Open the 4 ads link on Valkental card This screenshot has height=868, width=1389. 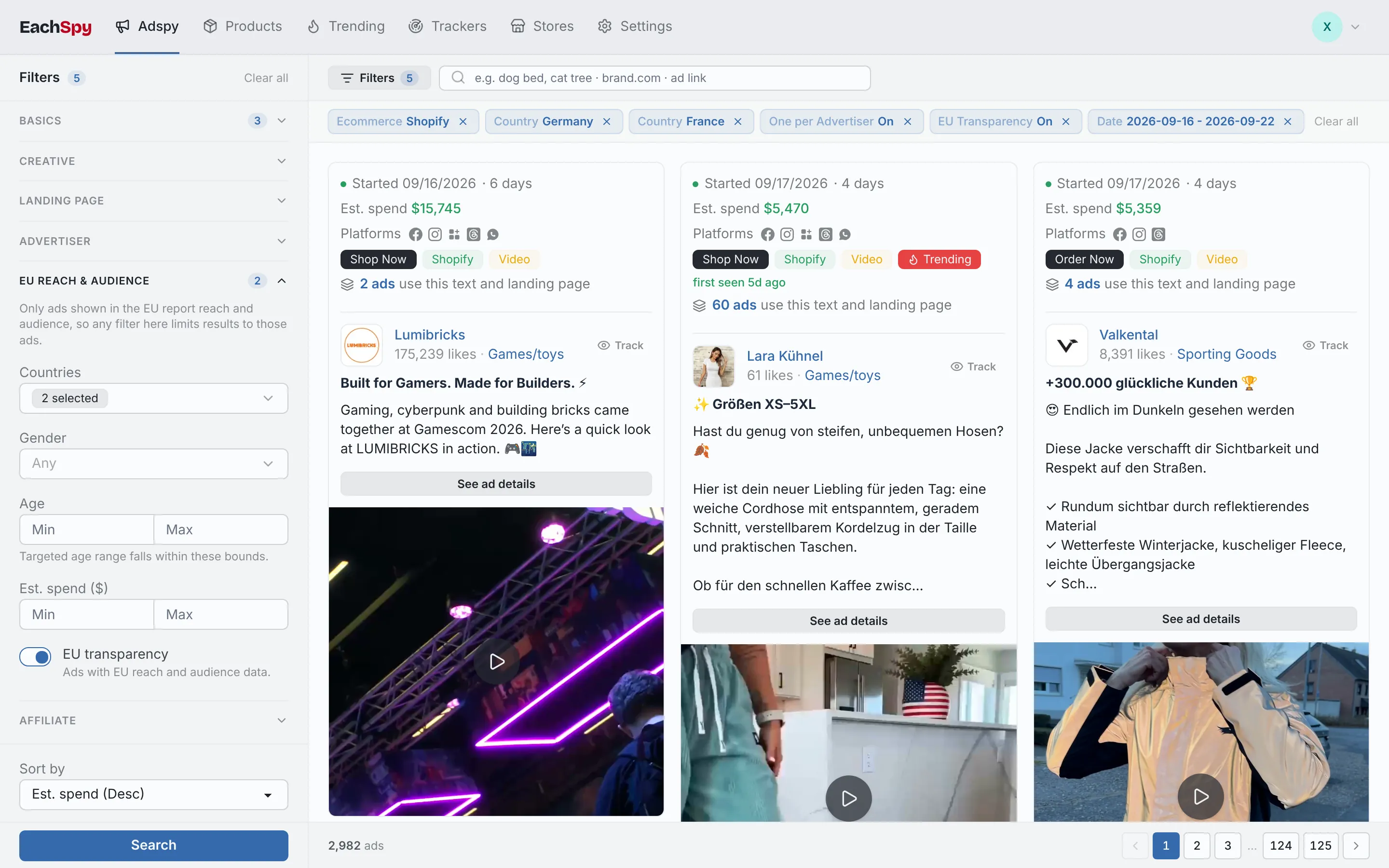[x=1082, y=284]
